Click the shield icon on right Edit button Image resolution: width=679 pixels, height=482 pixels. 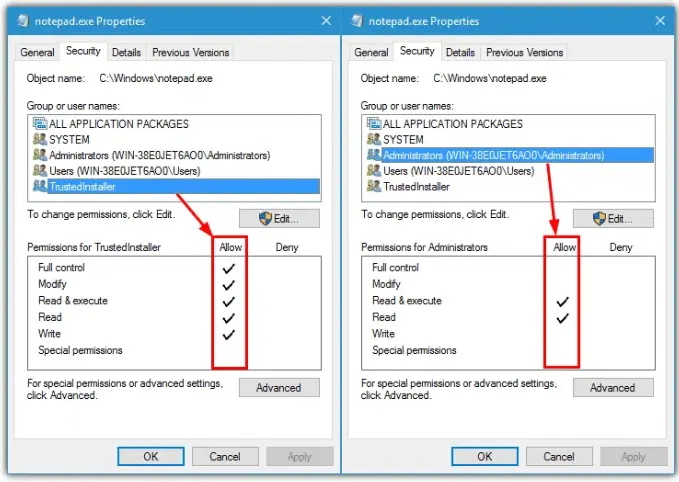pyautogui.click(x=599, y=218)
